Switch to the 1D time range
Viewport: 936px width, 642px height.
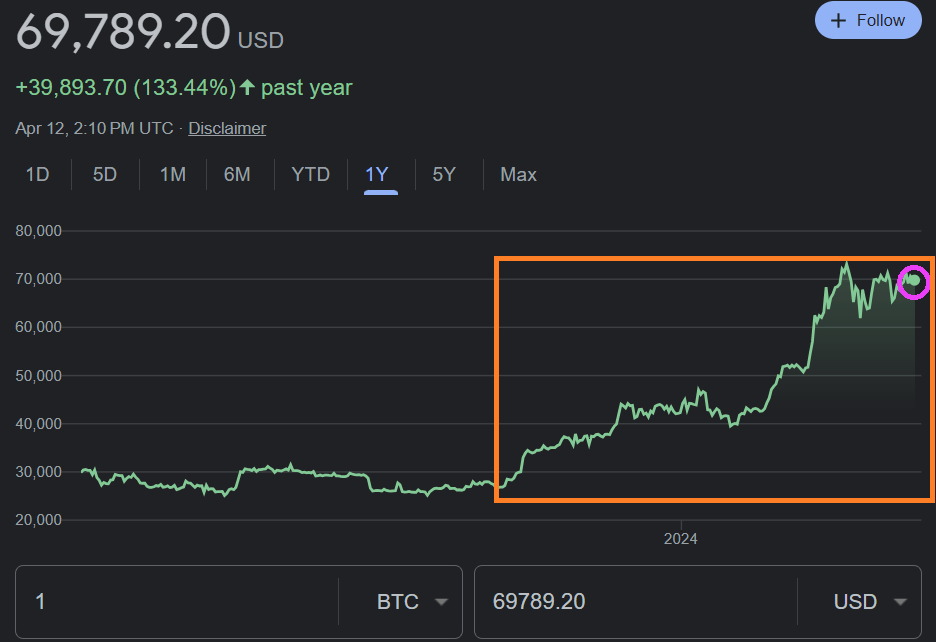click(x=37, y=174)
